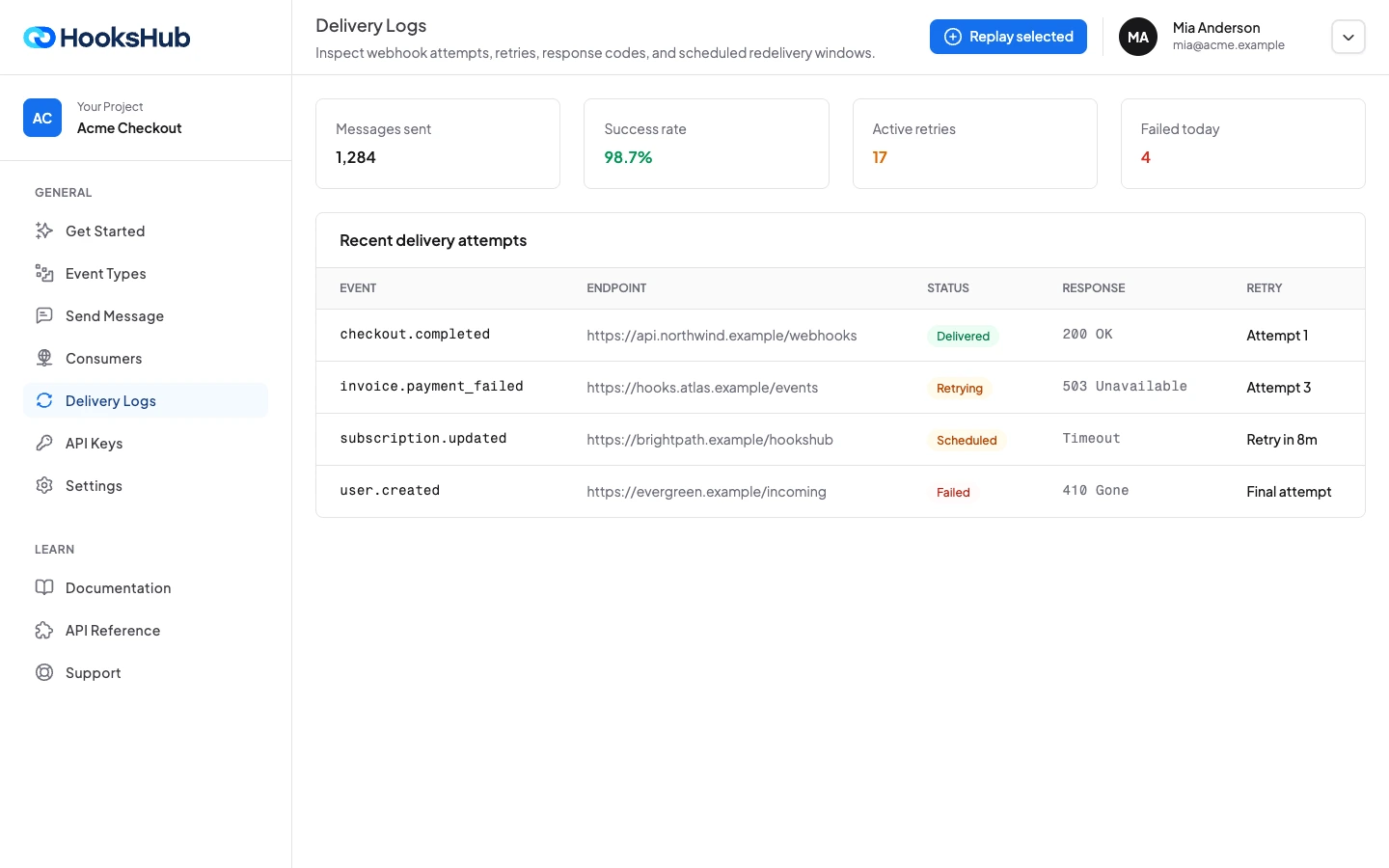The width and height of the screenshot is (1389, 868).
Task: Click Attempt 3 retry cell
Action: click(x=1278, y=388)
